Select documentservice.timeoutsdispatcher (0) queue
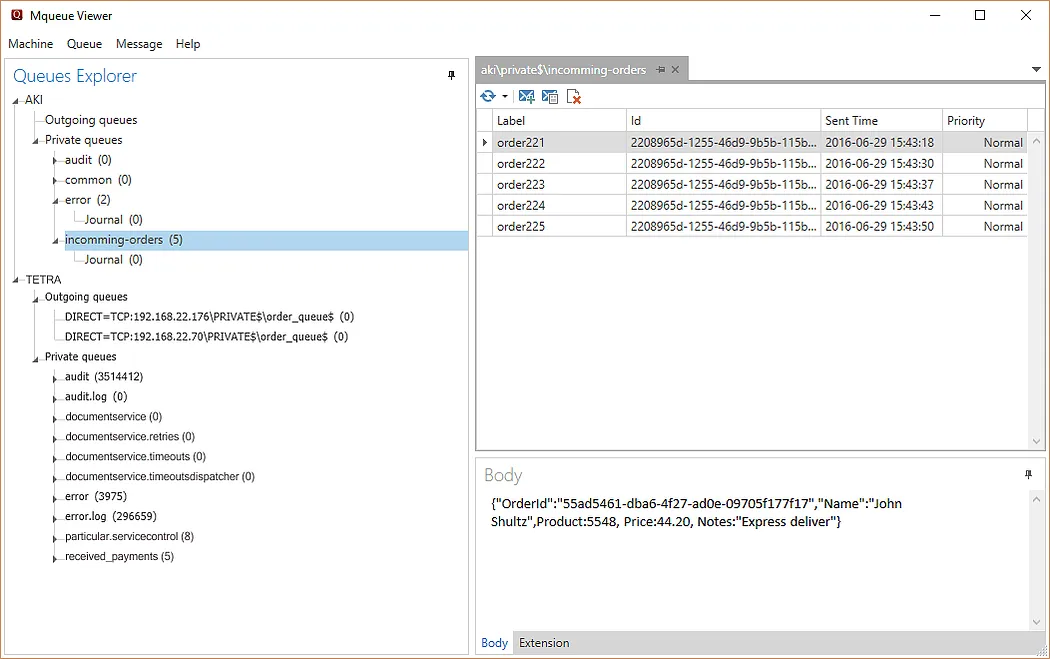This screenshot has width=1050, height=659. point(160,477)
